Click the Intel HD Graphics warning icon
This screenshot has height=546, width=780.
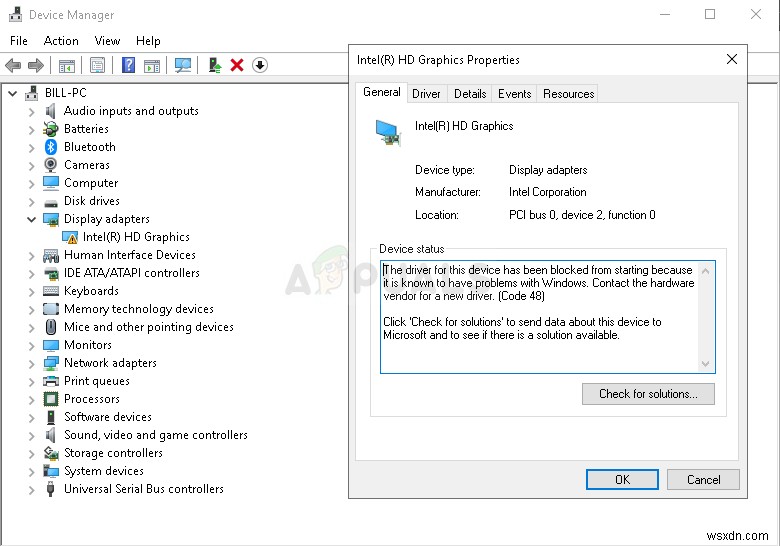click(70, 237)
